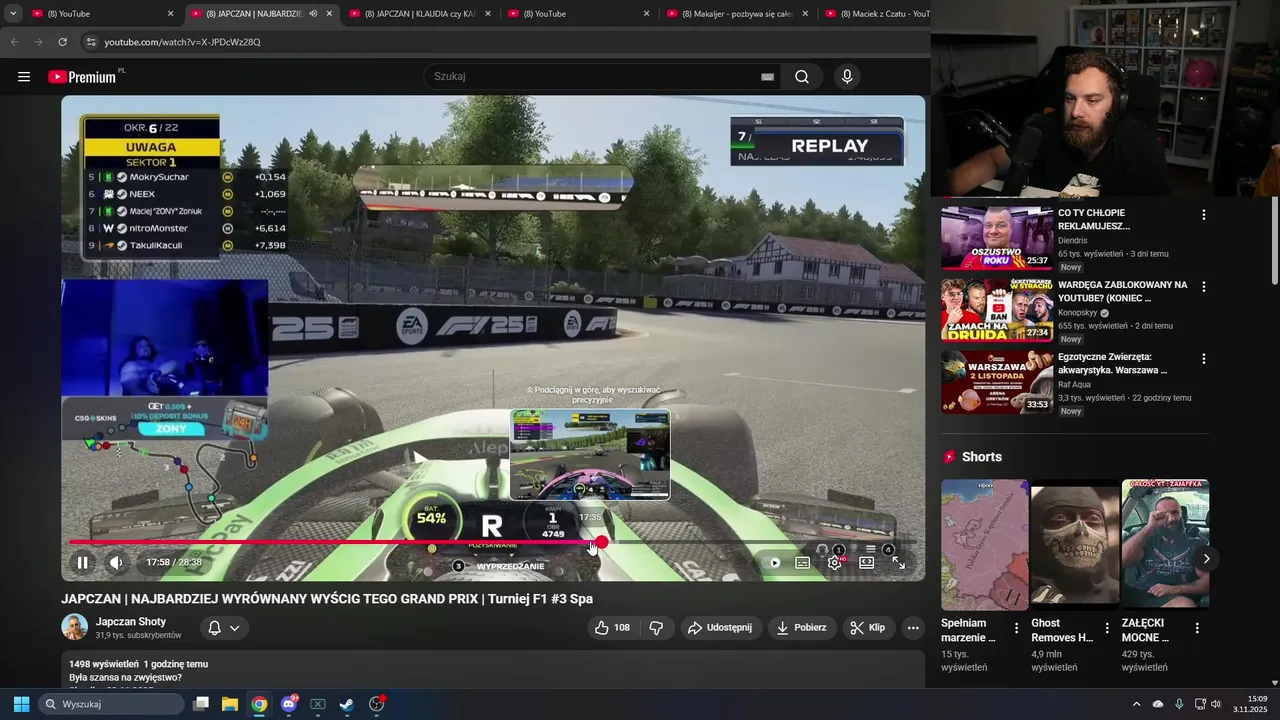The image size is (1280, 720).
Task: Open options for 'ZAŁĘCKI MOCNE' Short
Action: point(1197,628)
